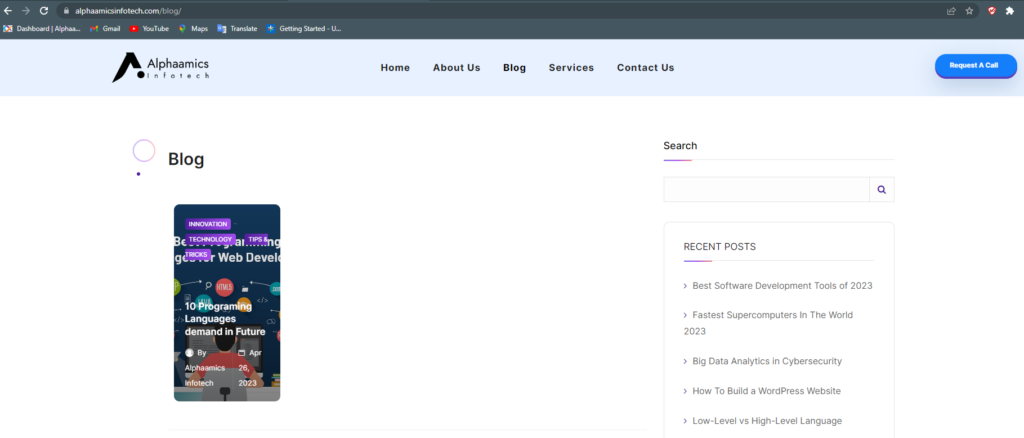This screenshot has height=438, width=1024.
Task: Click the Blog page heading text
Action: tap(186, 159)
